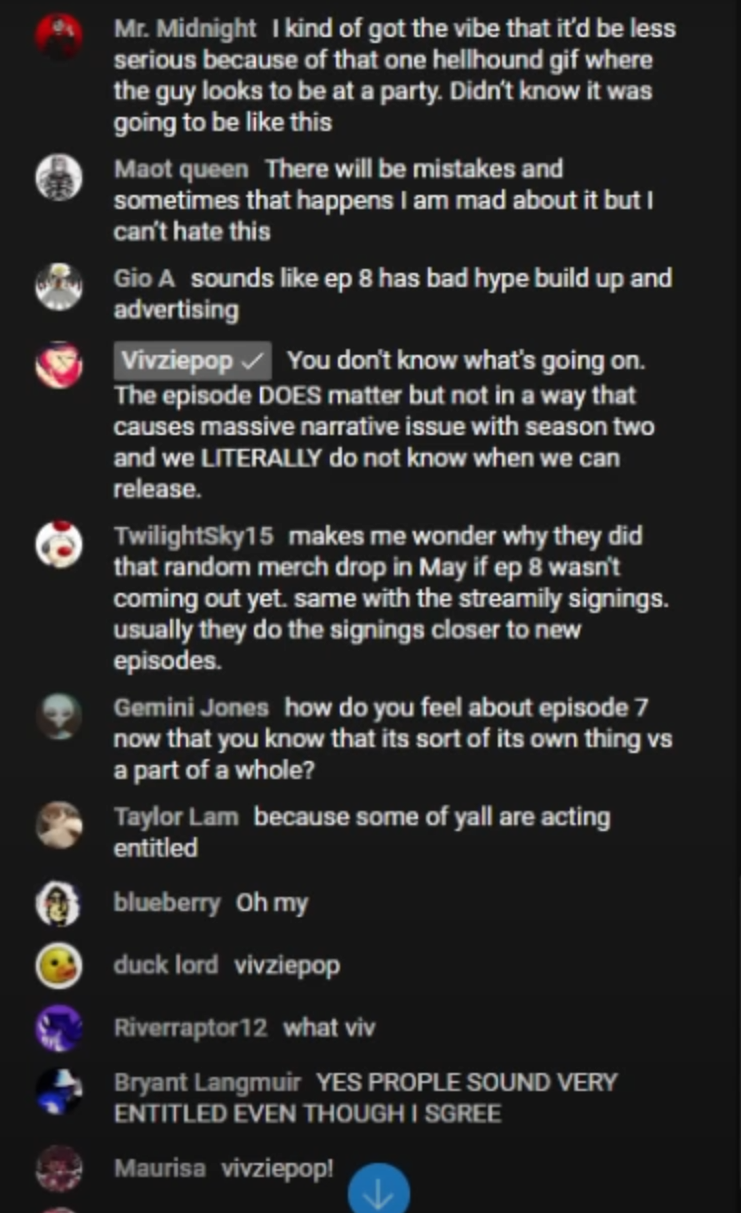Open Maurisa's avatar picture
The width and height of the screenshot is (741, 1213).
[58, 1168]
